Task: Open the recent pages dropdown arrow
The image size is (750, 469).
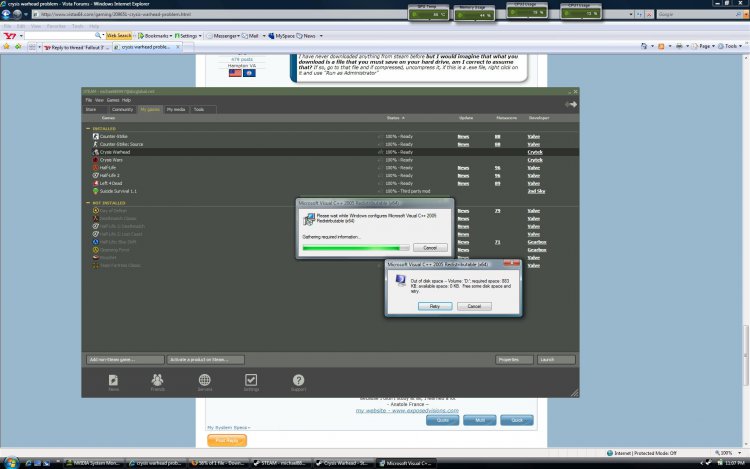Action: click(x=26, y=14)
